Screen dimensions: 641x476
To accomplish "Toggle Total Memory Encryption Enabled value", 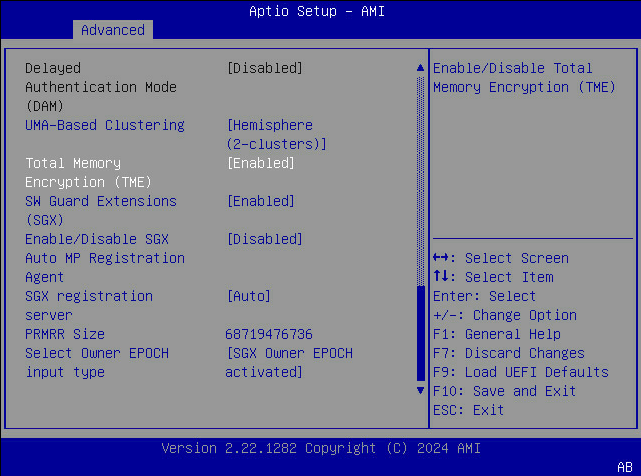I will [260, 163].
